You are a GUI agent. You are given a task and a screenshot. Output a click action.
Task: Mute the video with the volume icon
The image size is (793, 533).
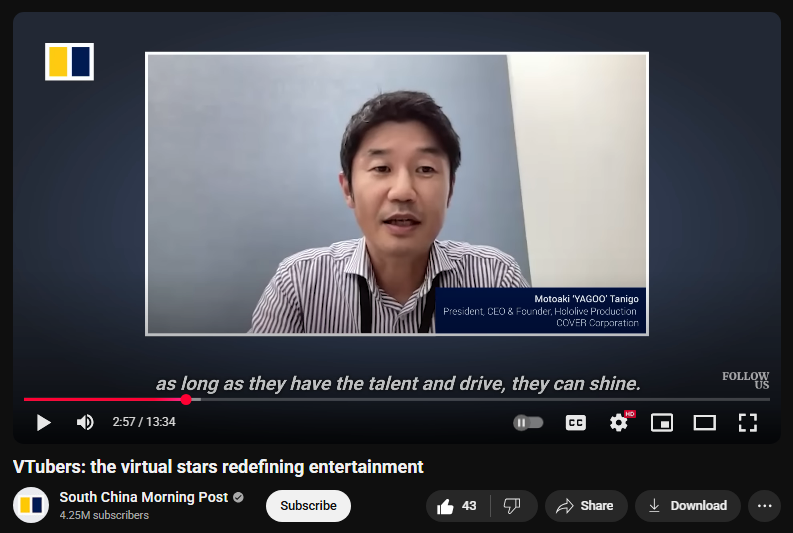tap(85, 423)
